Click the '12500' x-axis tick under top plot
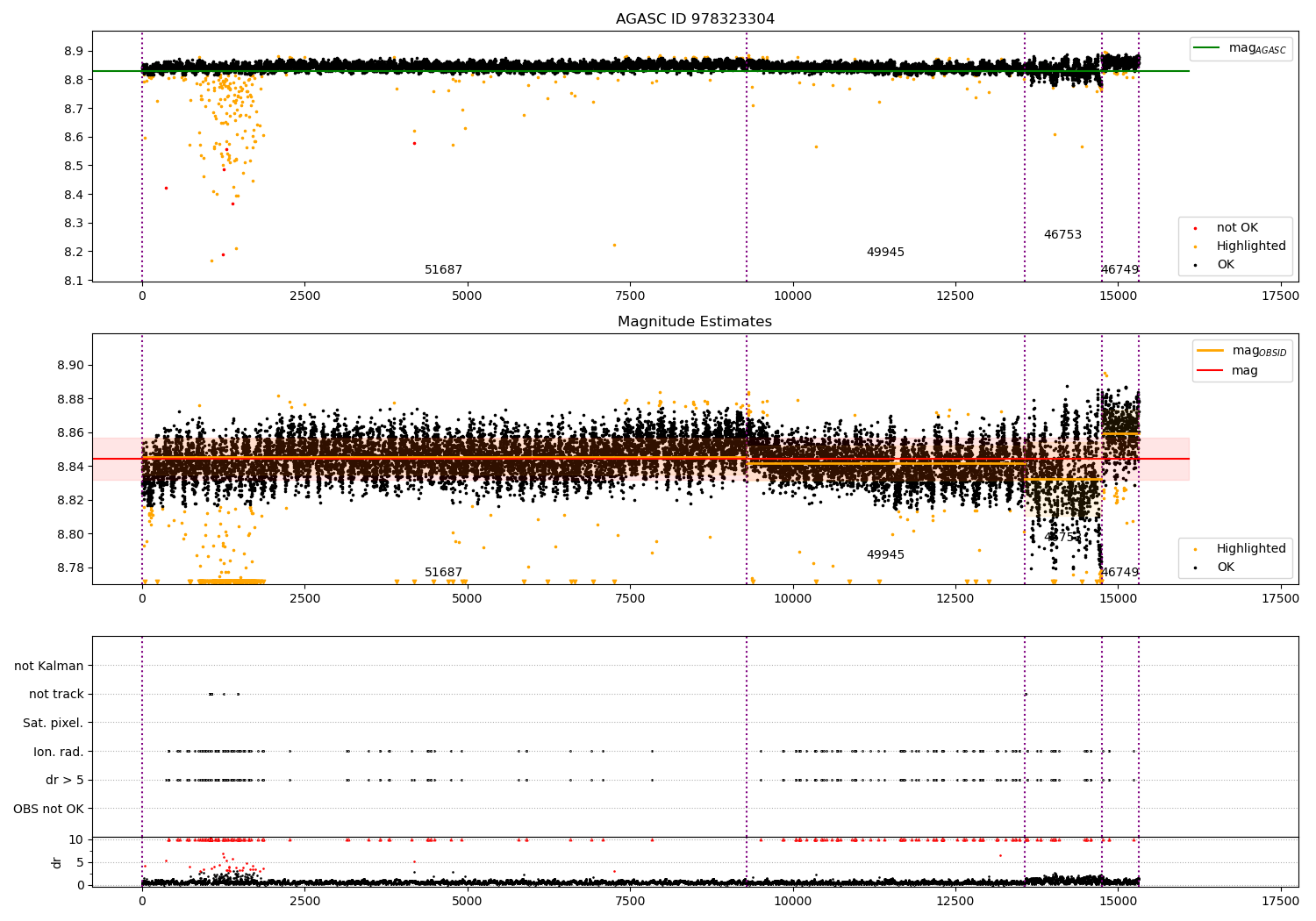The height and width of the screenshot is (921, 1316). click(x=955, y=296)
